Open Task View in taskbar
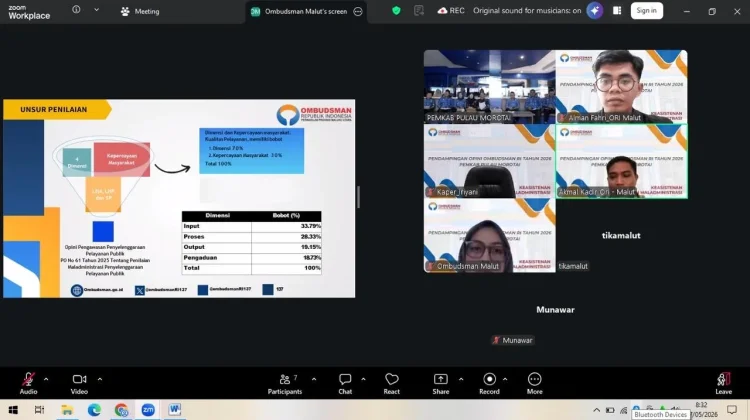The width and height of the screenshot is (750, 420). click(39, 410)
